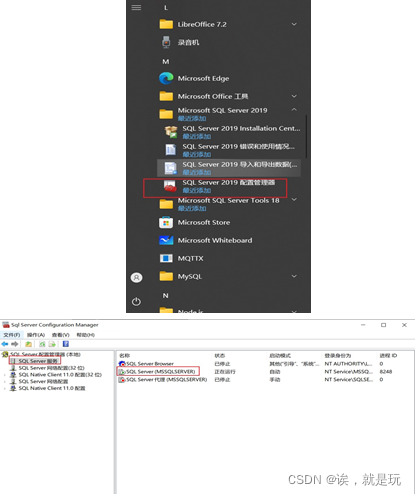Open the 文件(F) menu
This screenshot has height=496, width=416.
pos(12,335)
